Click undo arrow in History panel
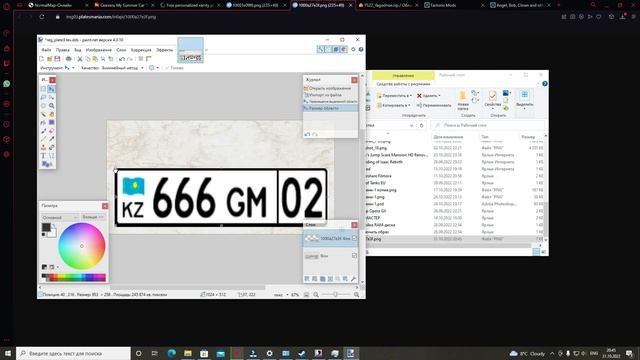 click(307, 134)
